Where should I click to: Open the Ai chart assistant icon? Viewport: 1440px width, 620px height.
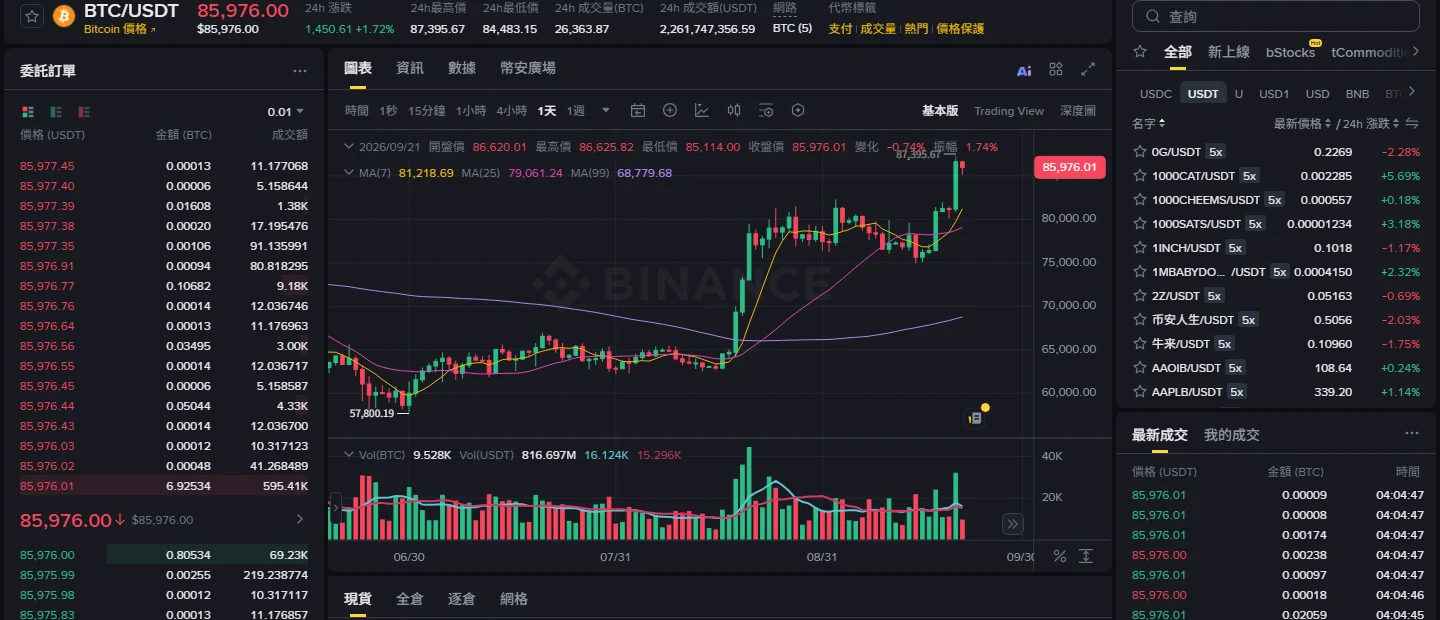[1024, 70]
